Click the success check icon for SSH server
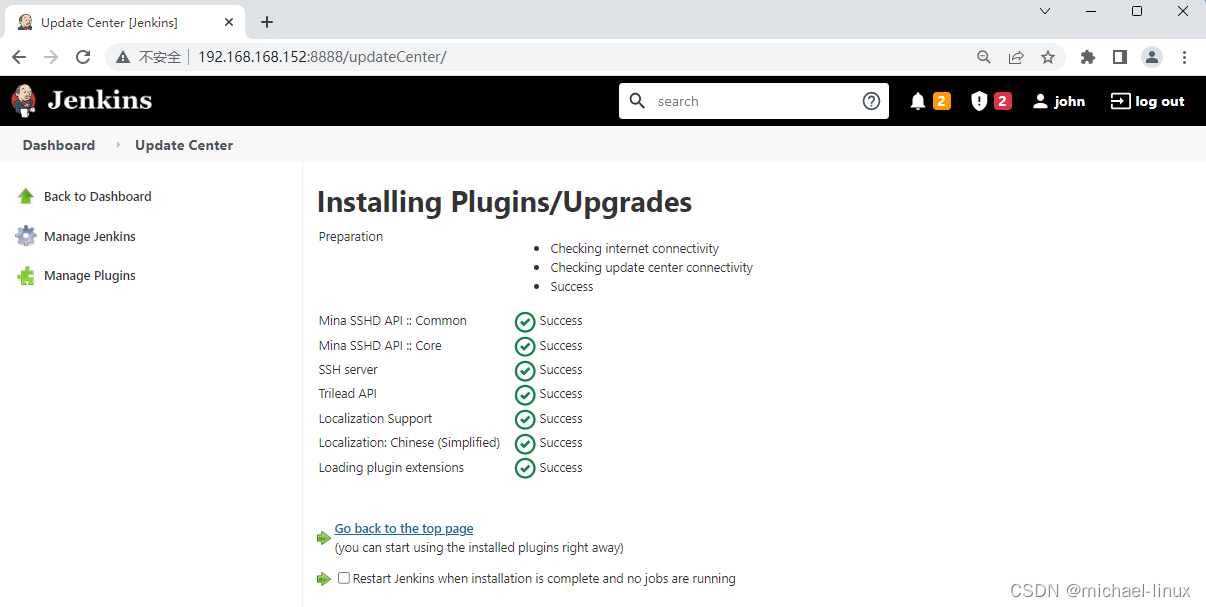This screenshot has width=1206, height=607. pos(525,370)
